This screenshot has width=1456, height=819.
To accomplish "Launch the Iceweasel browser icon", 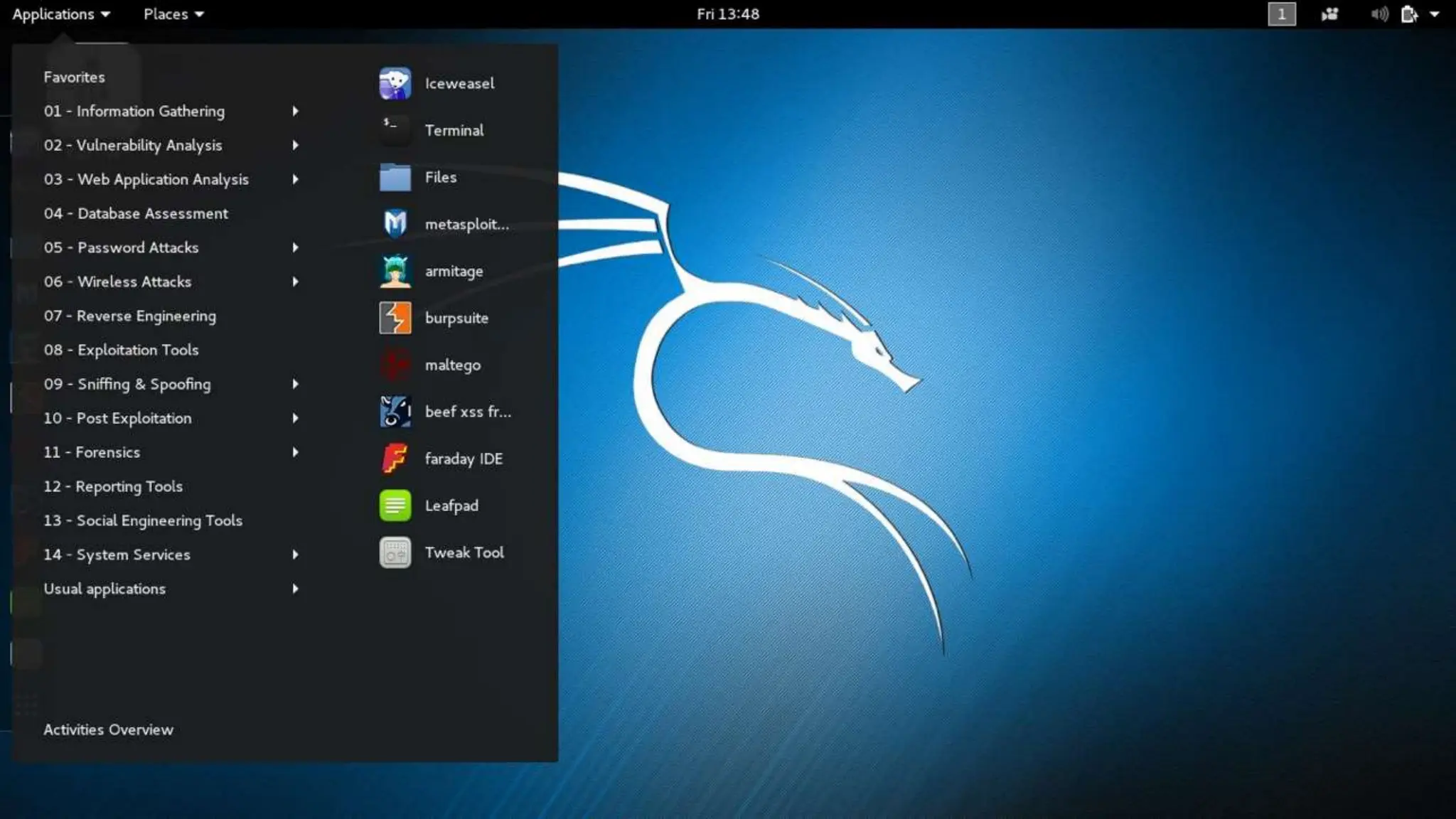I will [x=395, y=83].
